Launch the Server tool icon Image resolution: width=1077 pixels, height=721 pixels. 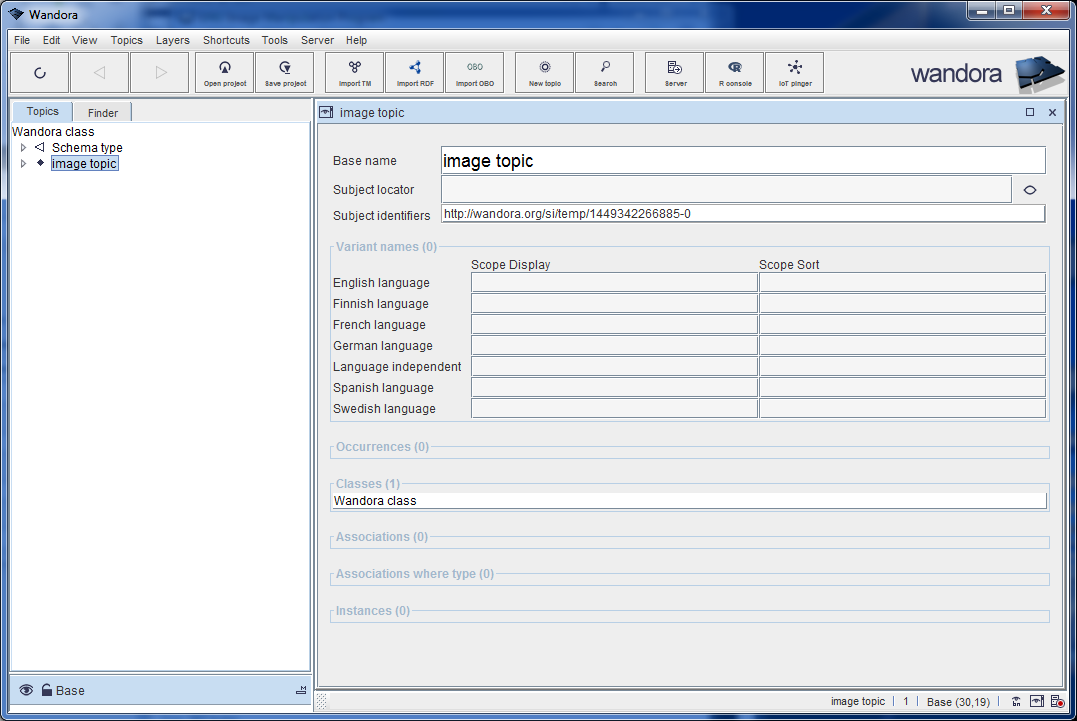click(674, 72)
